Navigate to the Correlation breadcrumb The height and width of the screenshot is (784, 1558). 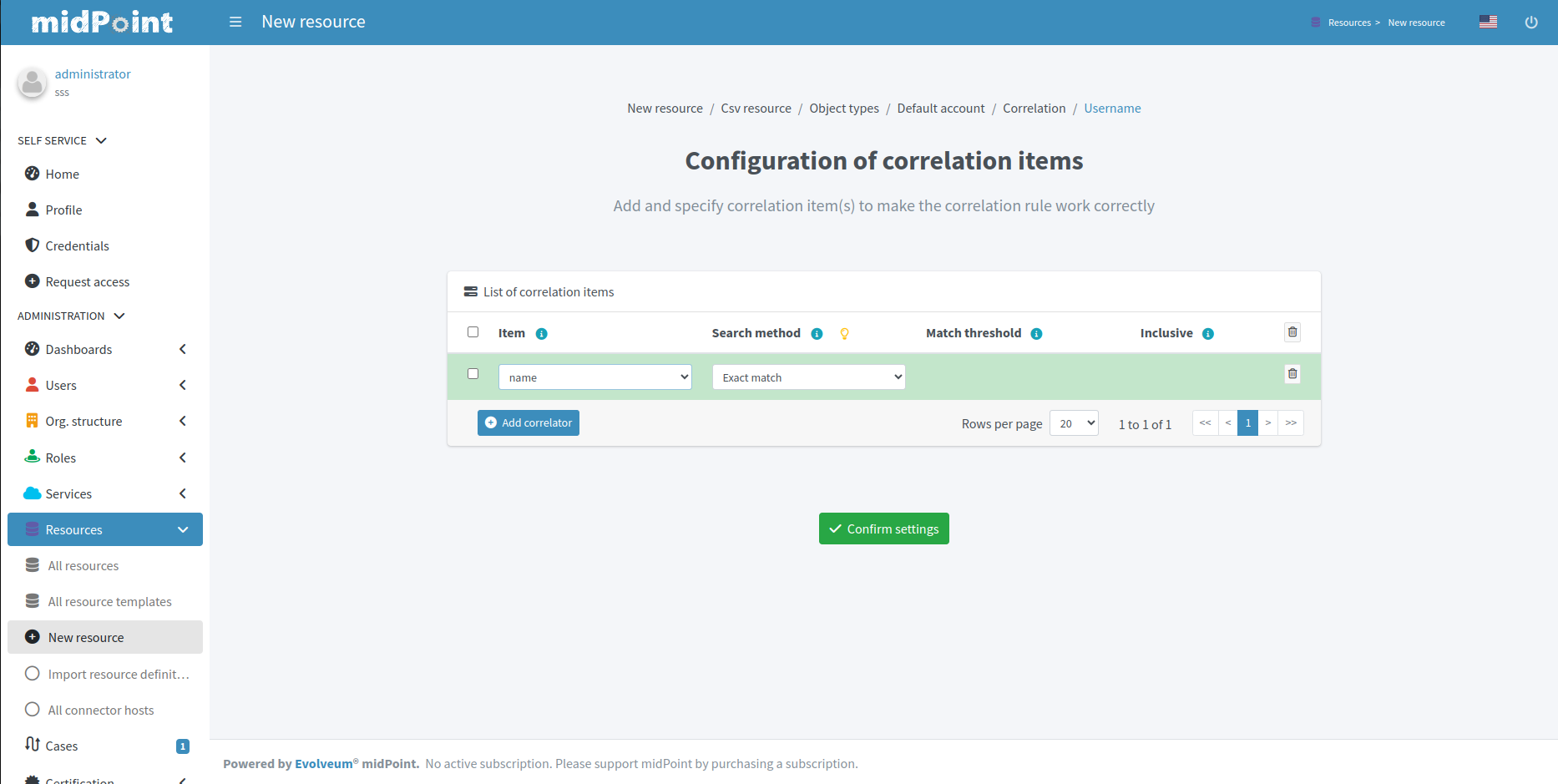pyautogui.click(x=1034, y=108)
